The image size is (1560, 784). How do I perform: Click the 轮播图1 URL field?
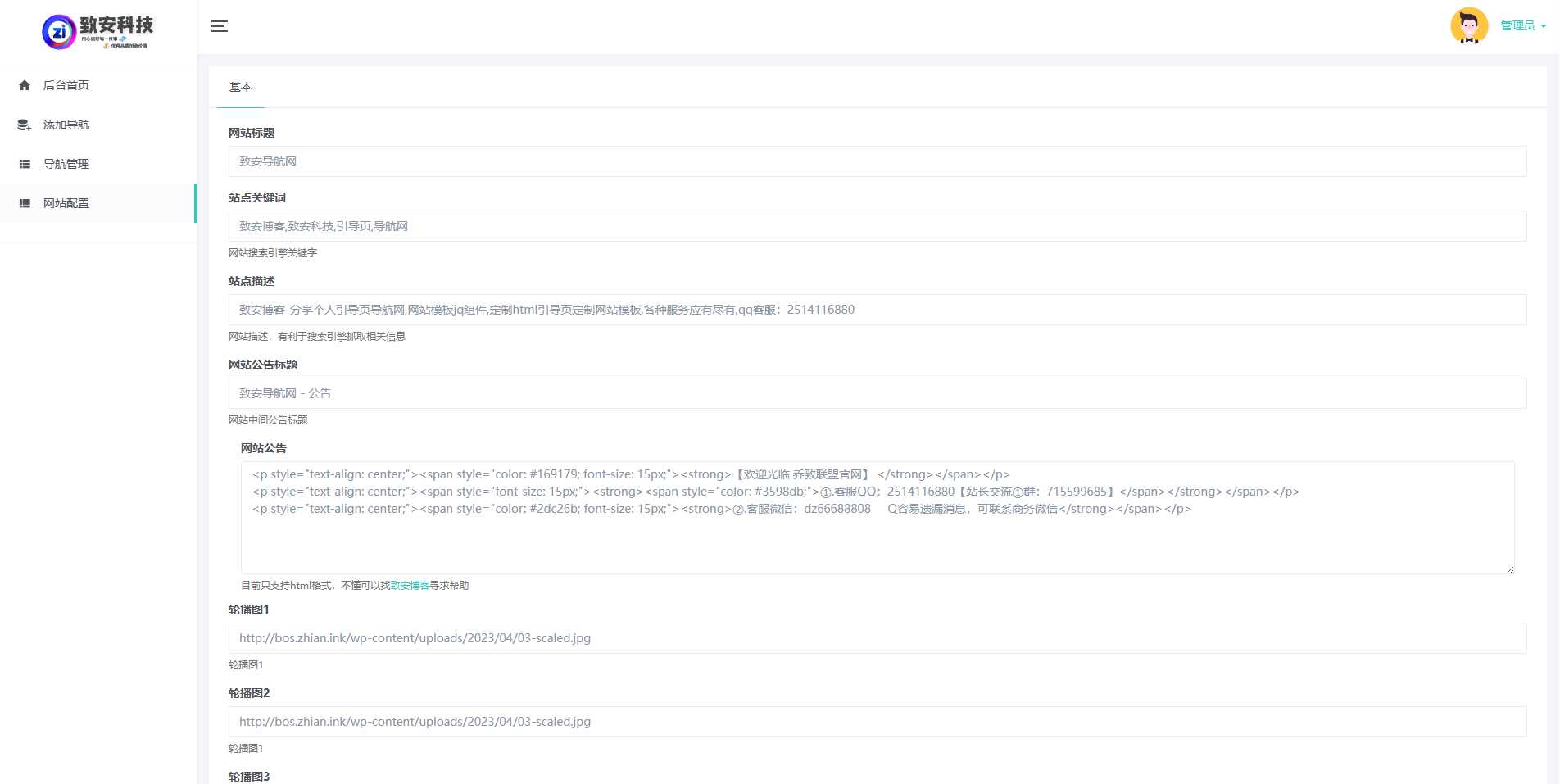877,638
